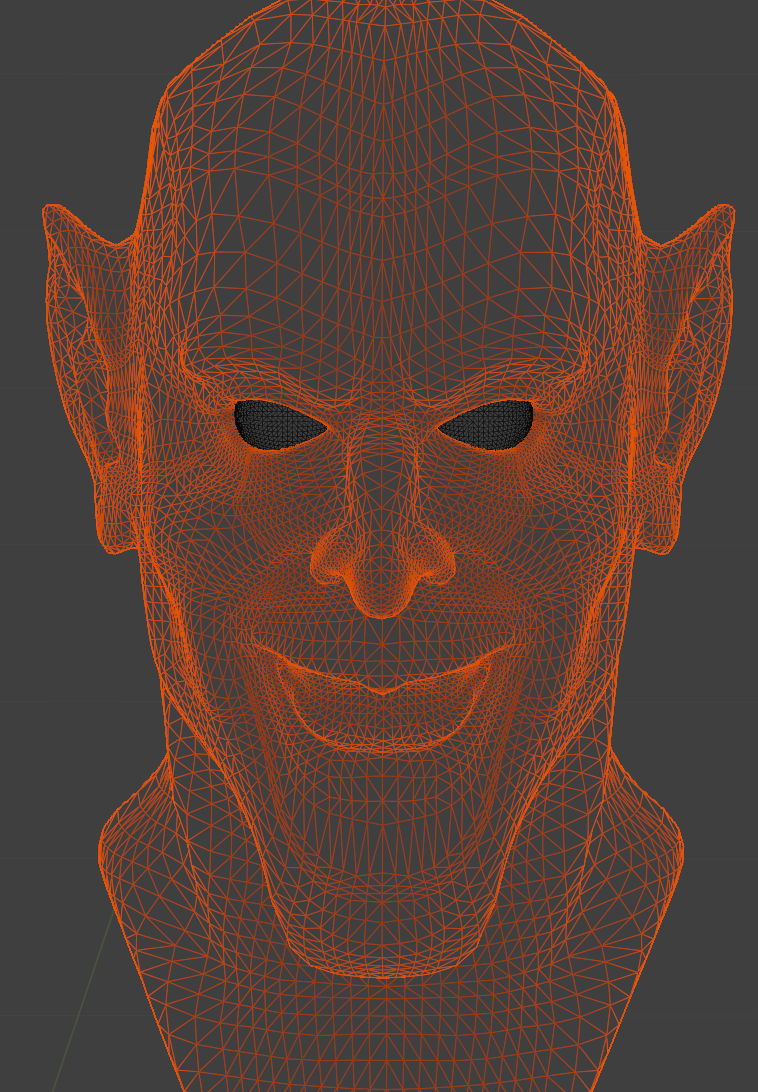Select the tip of the nose
The width and height of the screenshot is (758, 1092).
click(381, 600)
